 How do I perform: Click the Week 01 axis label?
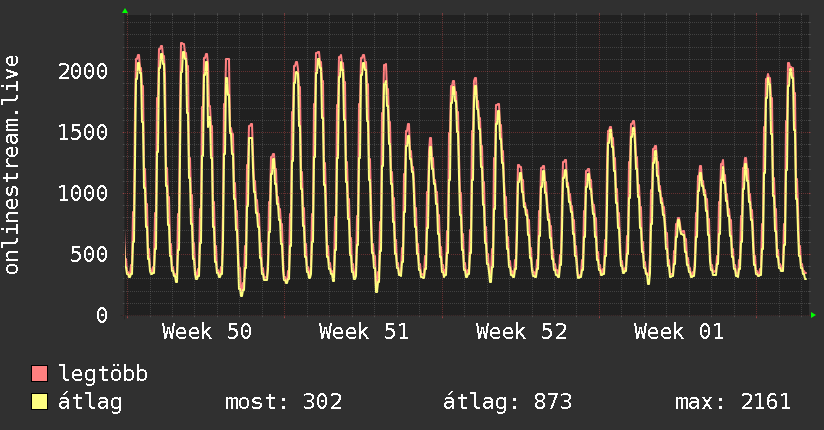click(679, 332)
